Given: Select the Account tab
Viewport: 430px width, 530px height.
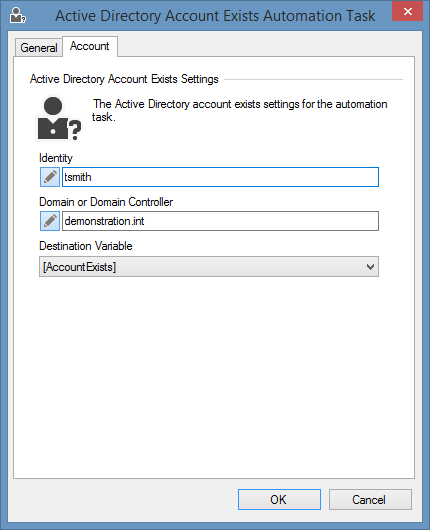Looking at the screenshot, I should (x=90, y=46).
